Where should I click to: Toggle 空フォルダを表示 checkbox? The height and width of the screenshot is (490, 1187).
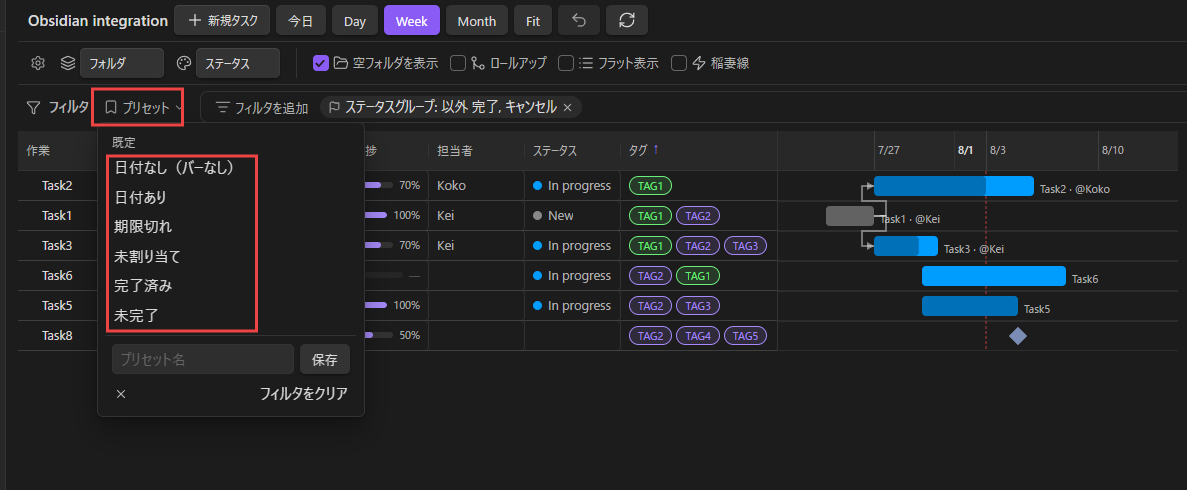(x=320, y=63)
